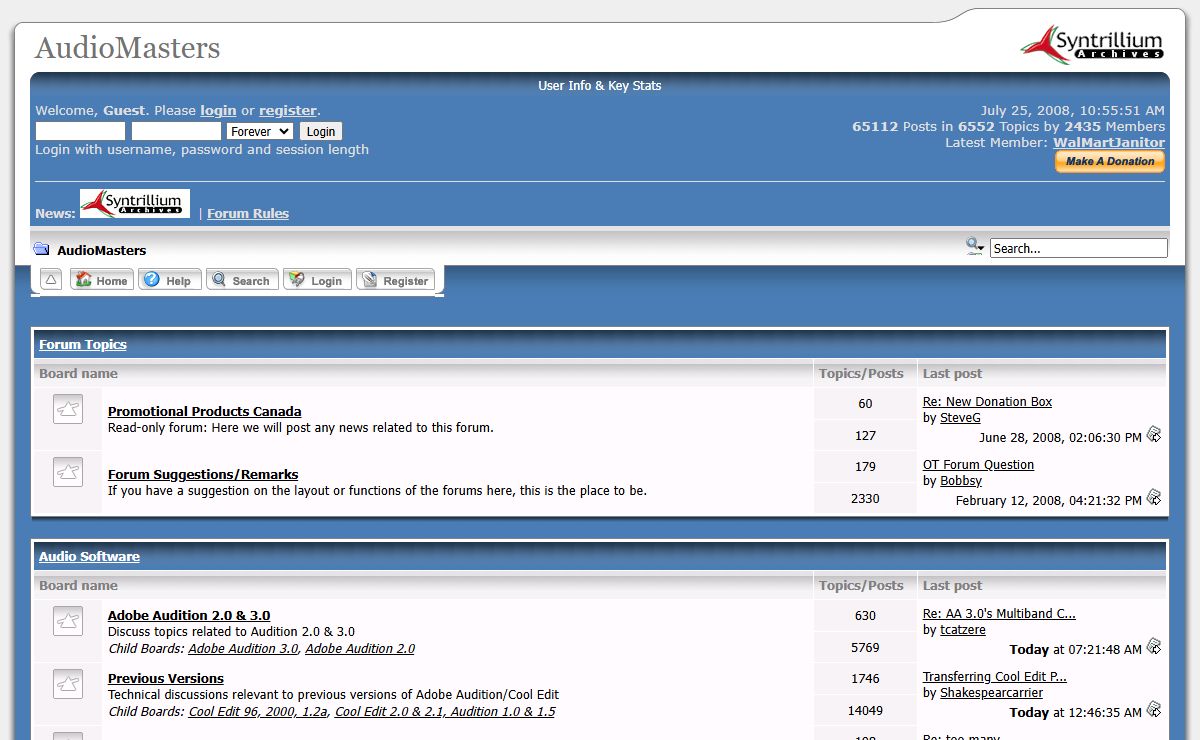Viewport: 1200px width, 740px height.
Task: Open the Forum Rules link
Action: tap(248, 213)
